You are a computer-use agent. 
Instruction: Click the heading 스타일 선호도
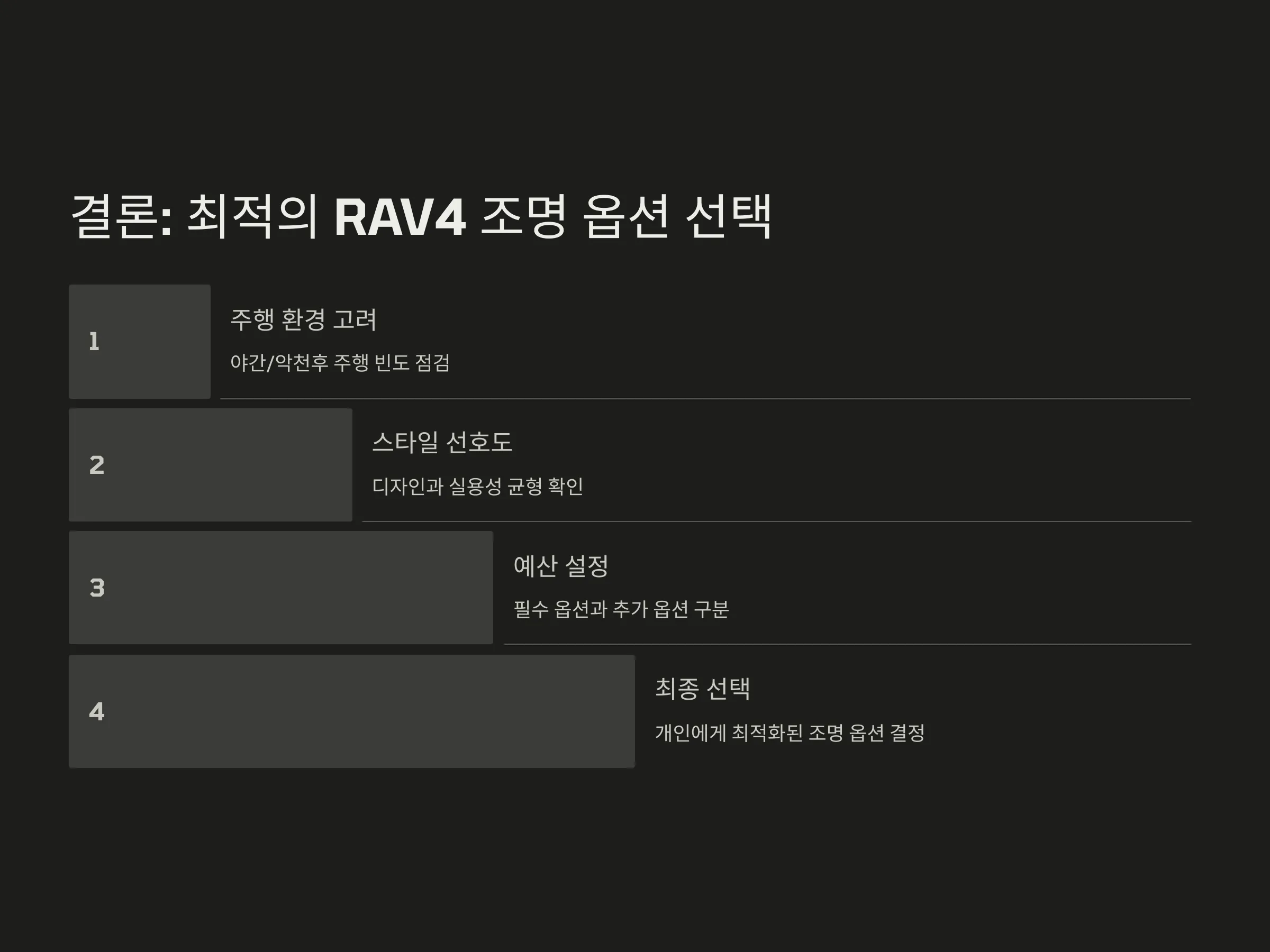point(442,443)
